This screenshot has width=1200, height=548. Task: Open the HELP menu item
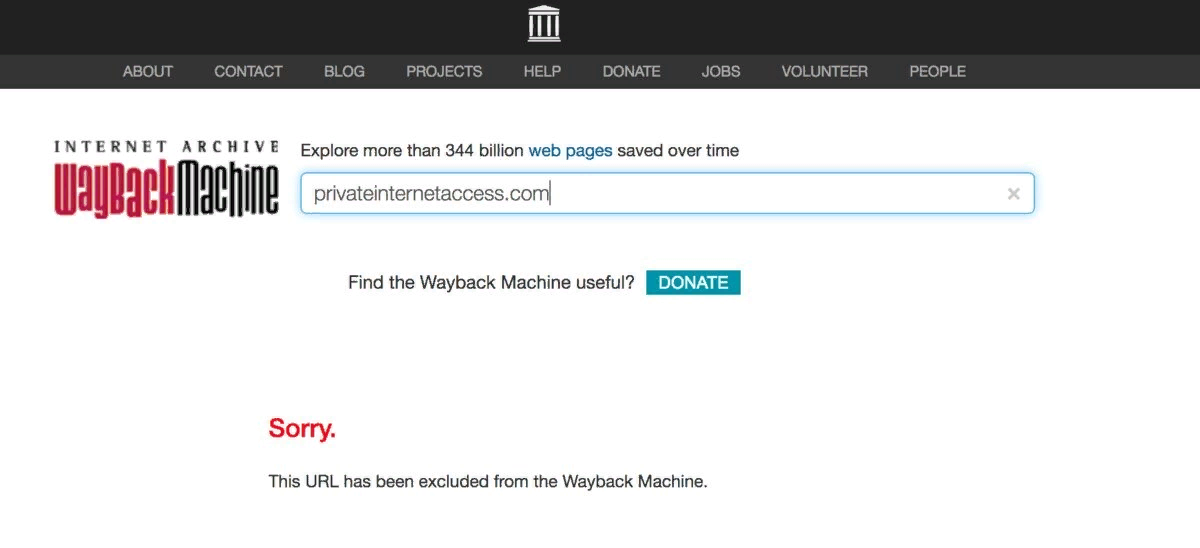(x=542, y=71)
